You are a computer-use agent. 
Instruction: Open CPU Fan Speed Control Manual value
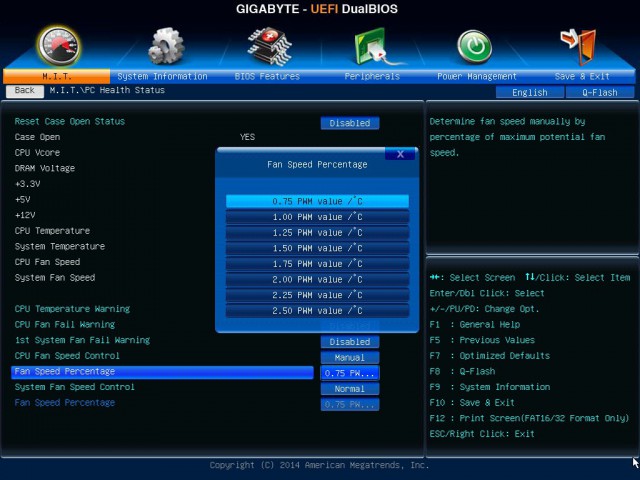(x=350, y=358)
